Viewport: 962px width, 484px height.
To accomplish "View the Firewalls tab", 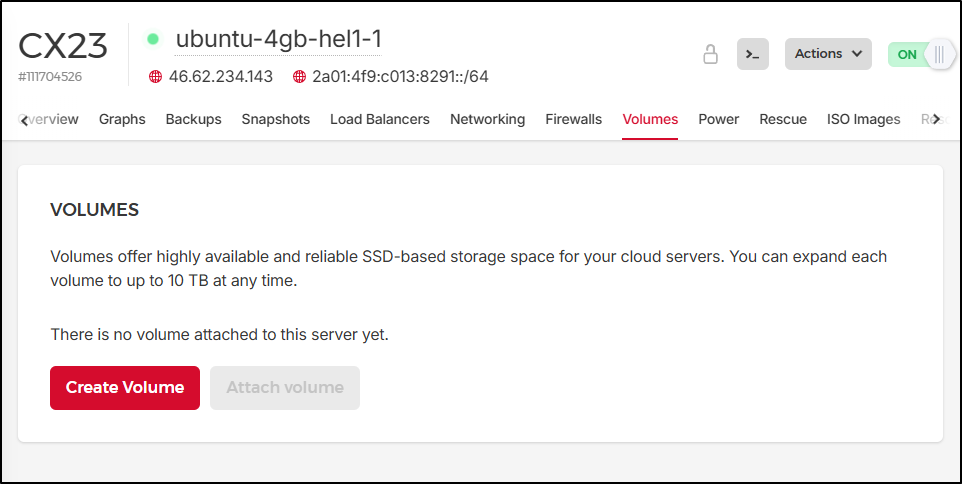I will (573, 119).
